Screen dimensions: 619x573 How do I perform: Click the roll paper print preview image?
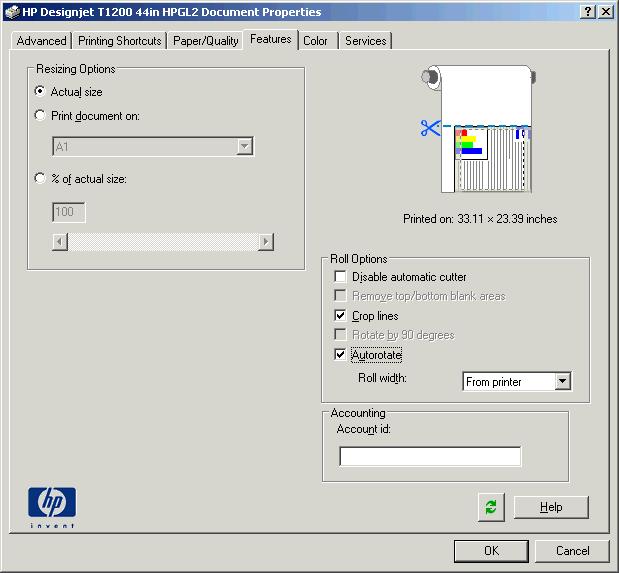479,129
